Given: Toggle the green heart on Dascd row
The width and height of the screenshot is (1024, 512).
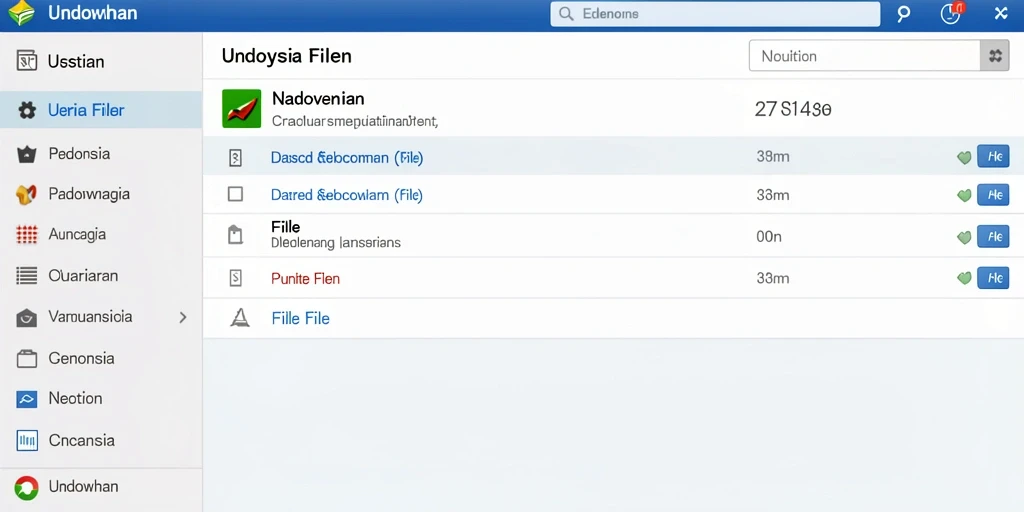Looking at the screenshot, I should pyautogui.click(x=964, y=157).
